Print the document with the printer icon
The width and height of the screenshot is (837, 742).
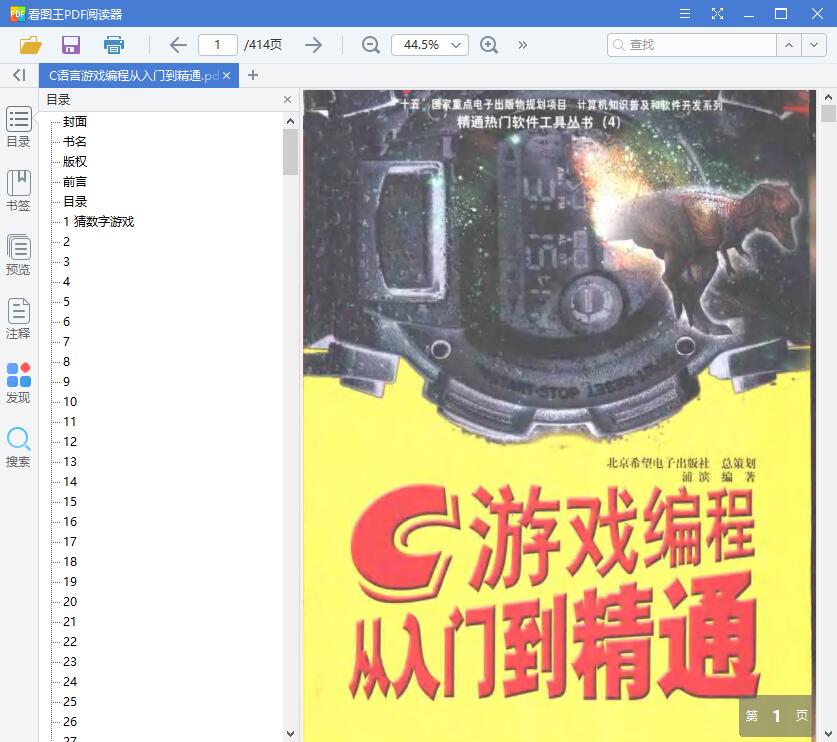click(114, 45)
